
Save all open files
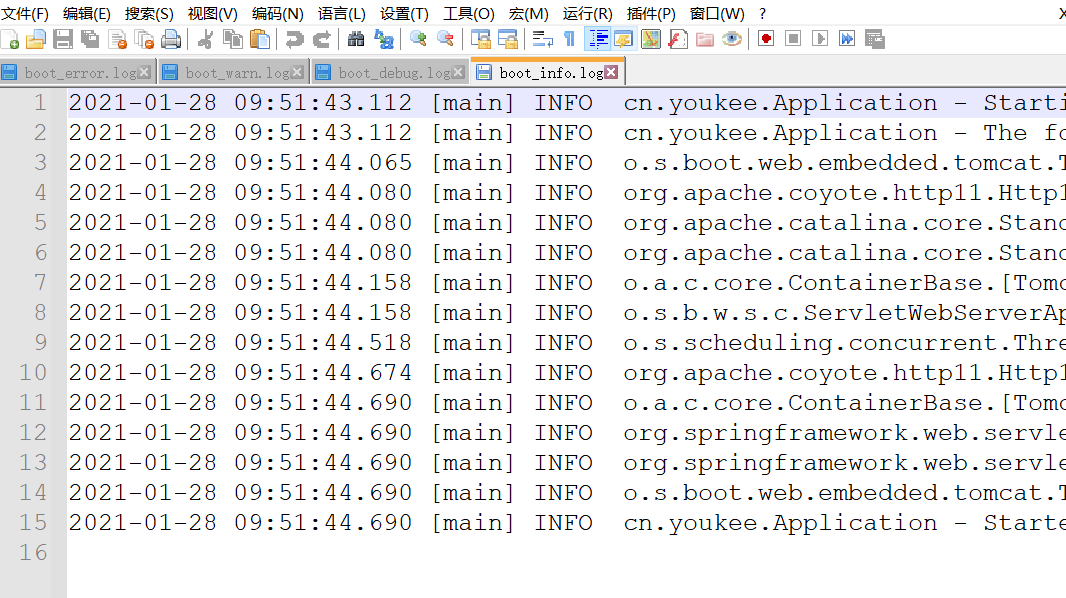pyautogui.click(x=88, y=38)
